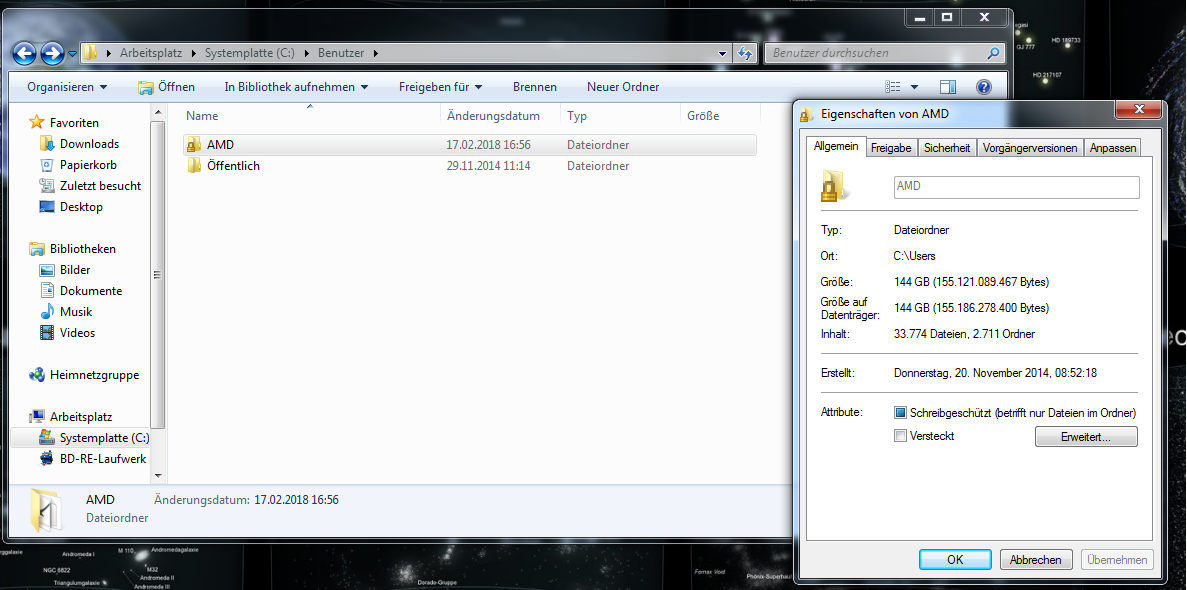Click the Back navigation arrow
The height and width of the screenshot is (590, 1187).
coord(24,53)
